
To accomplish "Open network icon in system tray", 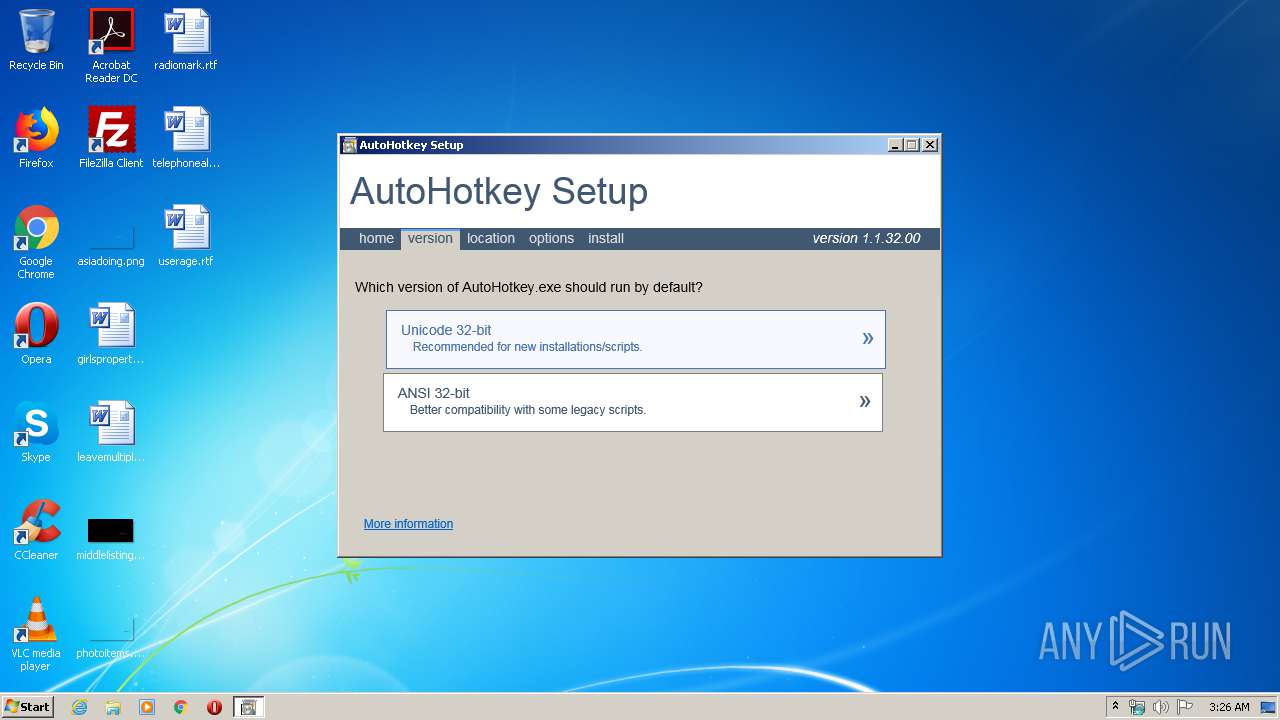I will click(1137, 707).
